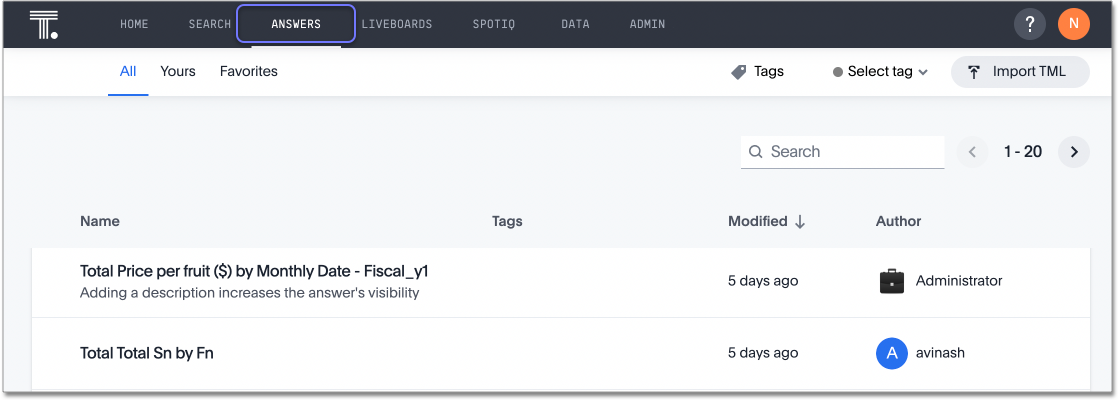Go to the next page arrow
This screenshot has height=401, width=1119.
tap(1073, 152)
